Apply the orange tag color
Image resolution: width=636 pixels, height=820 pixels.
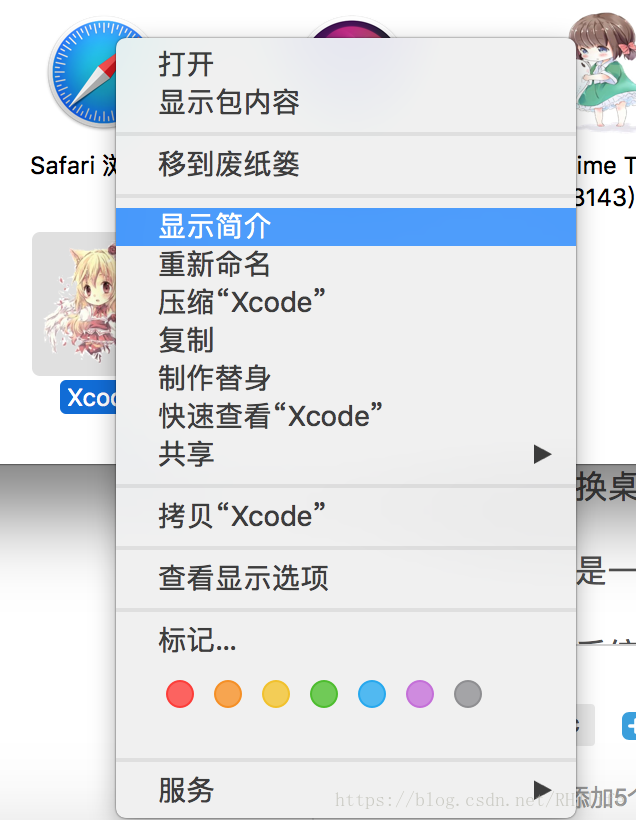pos(228,694)
